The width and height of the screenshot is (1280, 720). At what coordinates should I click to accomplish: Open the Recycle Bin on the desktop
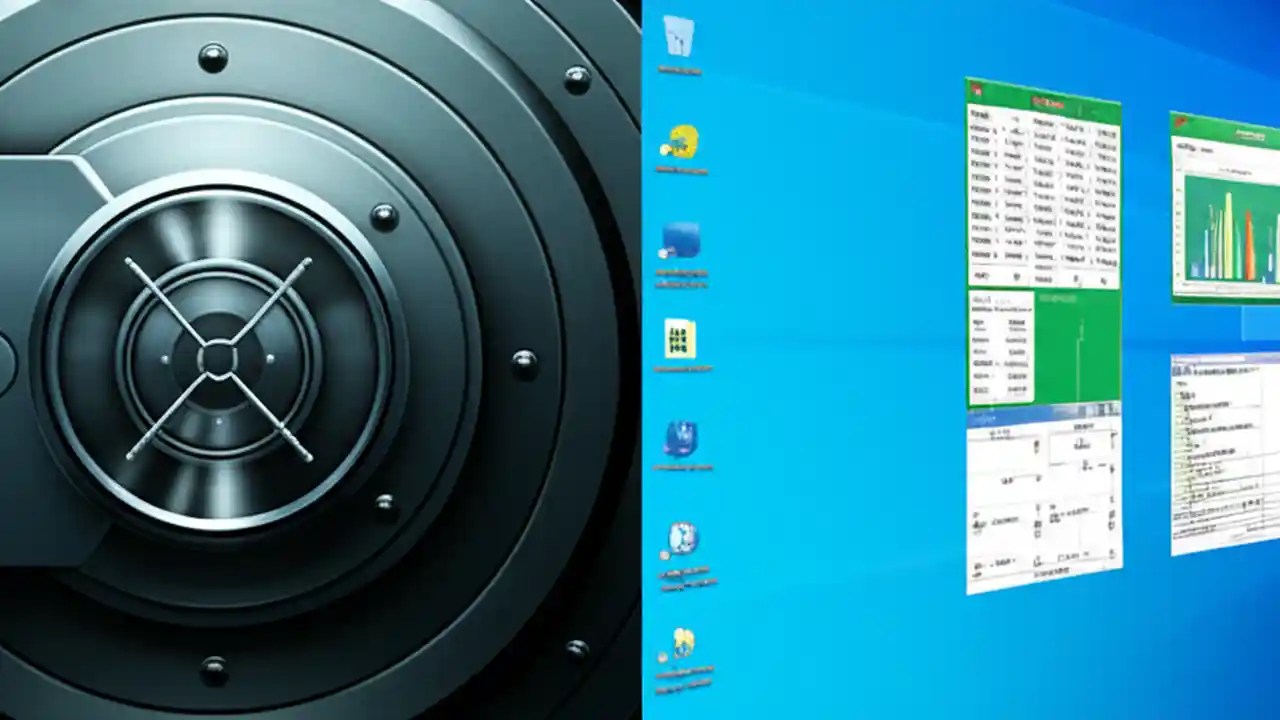[680, 40]
